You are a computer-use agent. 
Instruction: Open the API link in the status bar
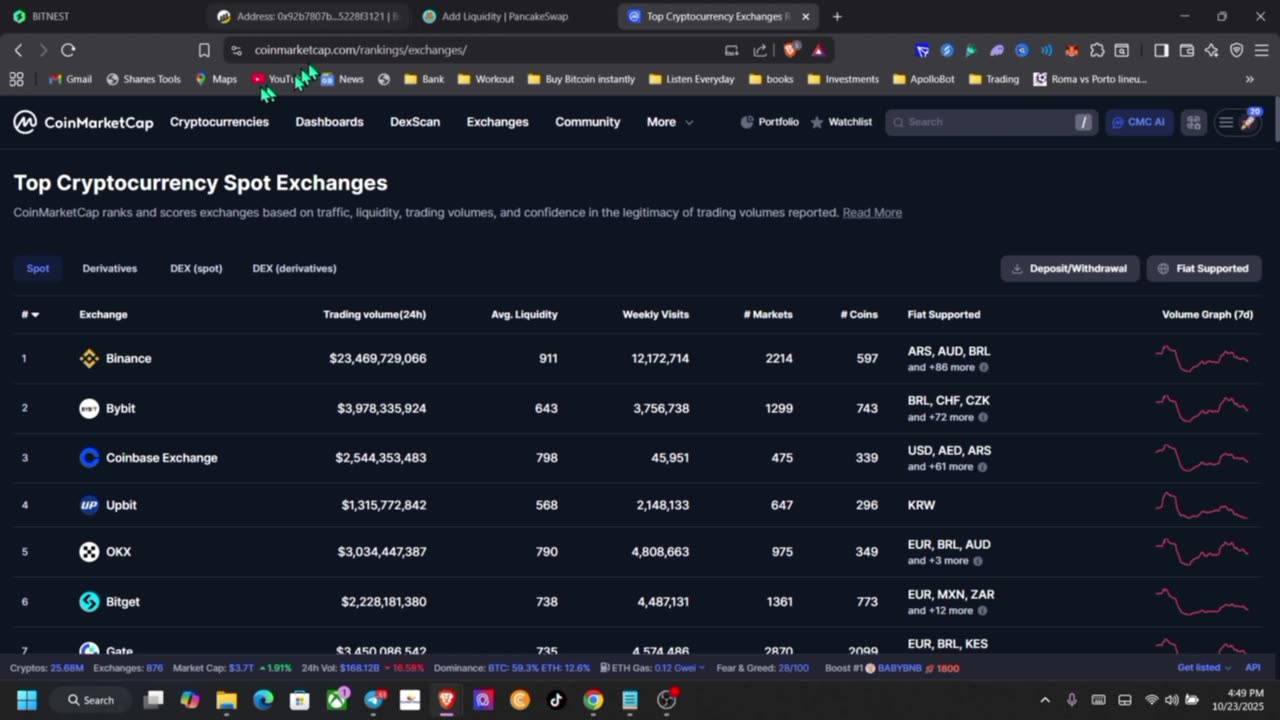coord(1252,668)
